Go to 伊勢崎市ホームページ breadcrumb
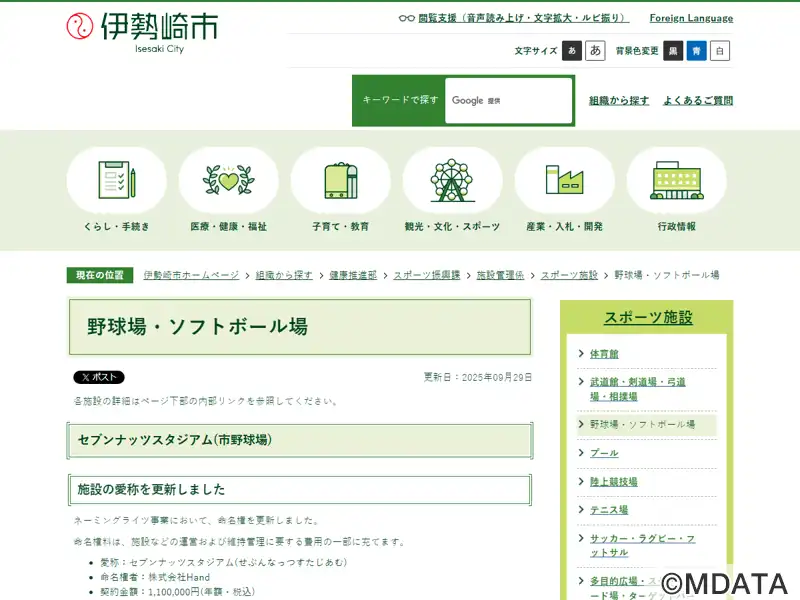The width and height of the screenshot is (800, 600). point(191,275)
